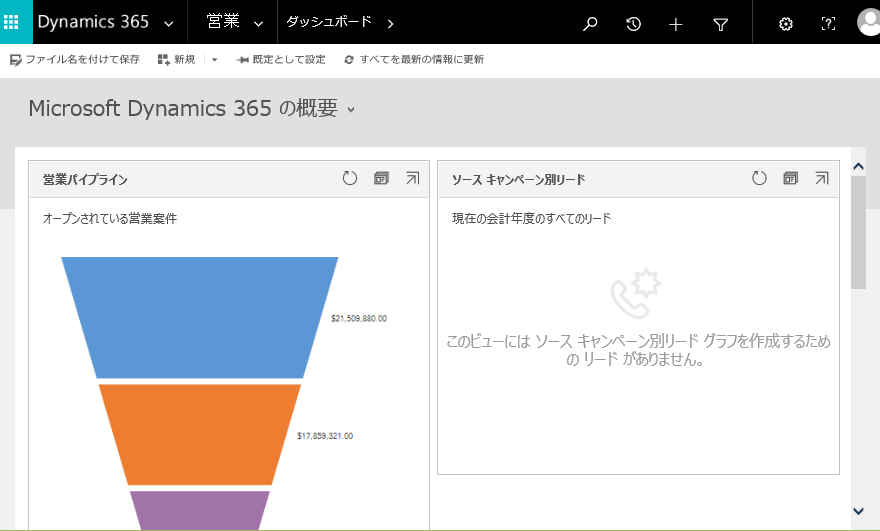This screenshot has width=880, height=531.
Task: Click the 営業パイプライン panel title
Action: [85, 180]
